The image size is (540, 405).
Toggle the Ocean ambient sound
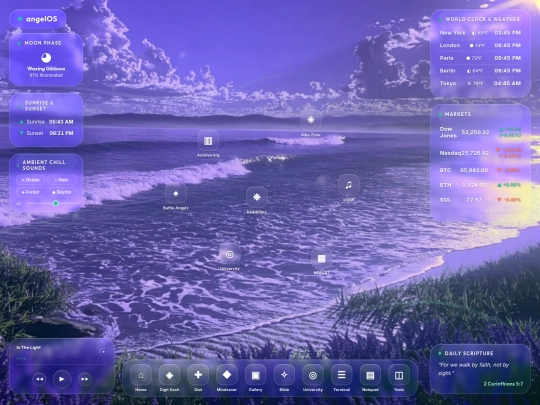pos(31,180)
